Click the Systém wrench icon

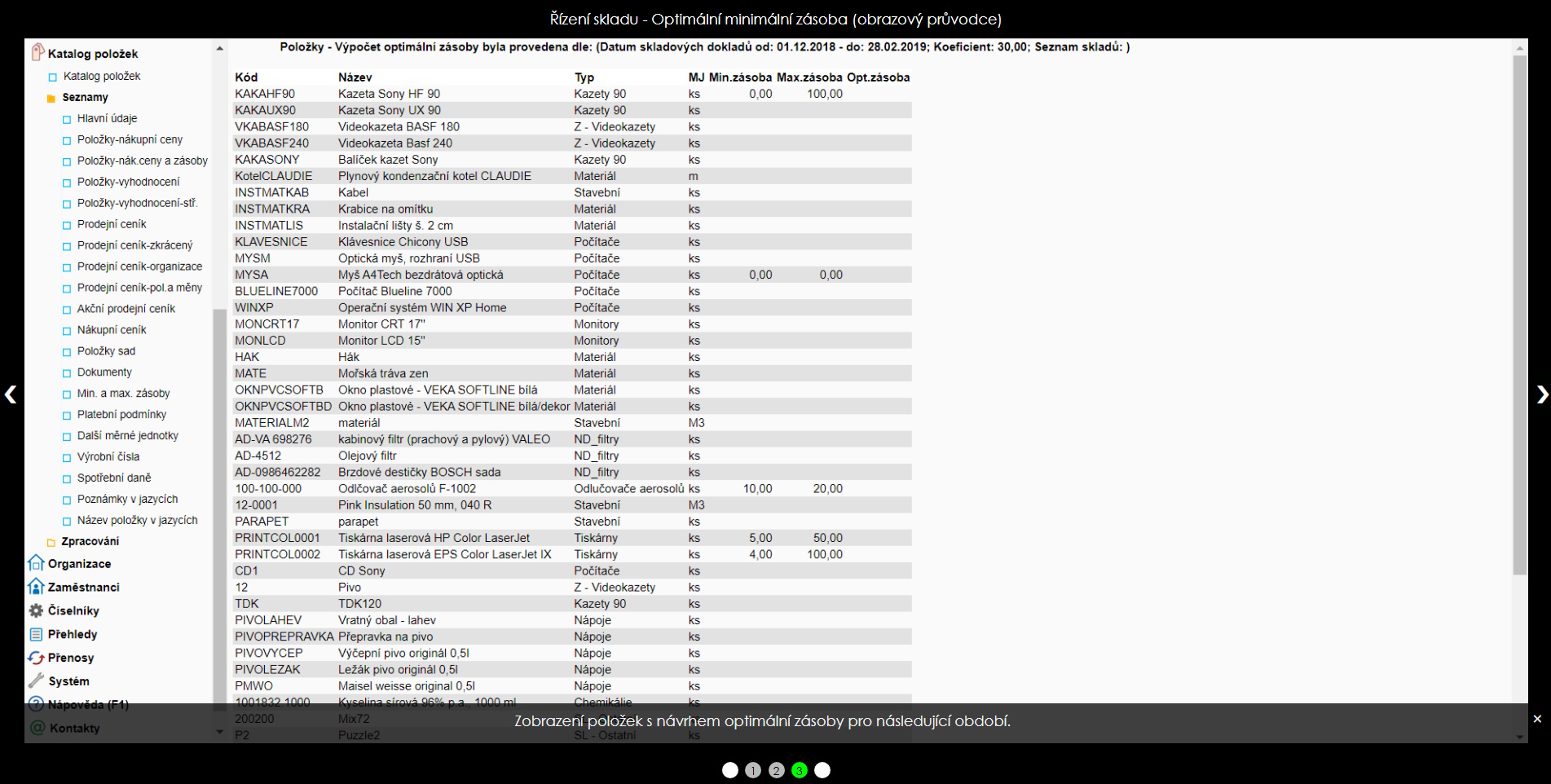(x=36, y=680)
